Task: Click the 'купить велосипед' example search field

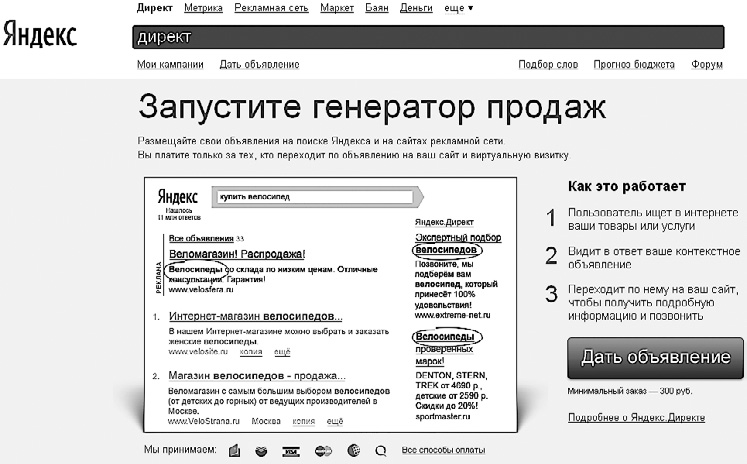Action: click(x=314, y=197)
